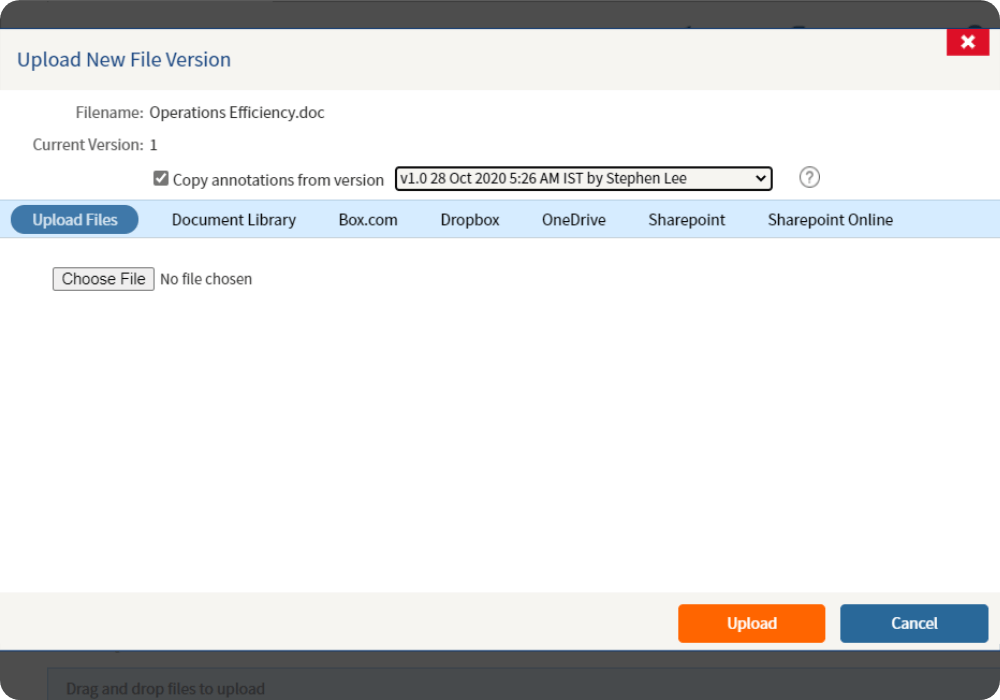Click the empty white upload panel area

point(500,440)
